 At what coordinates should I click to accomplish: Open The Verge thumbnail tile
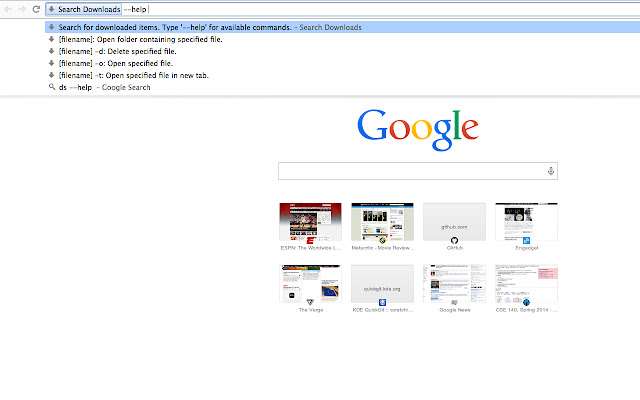click(x=310, y=284)
